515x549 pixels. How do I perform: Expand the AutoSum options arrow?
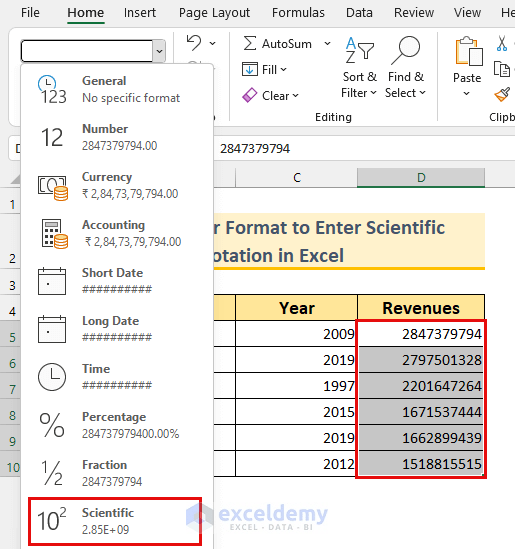click(327, 43)
